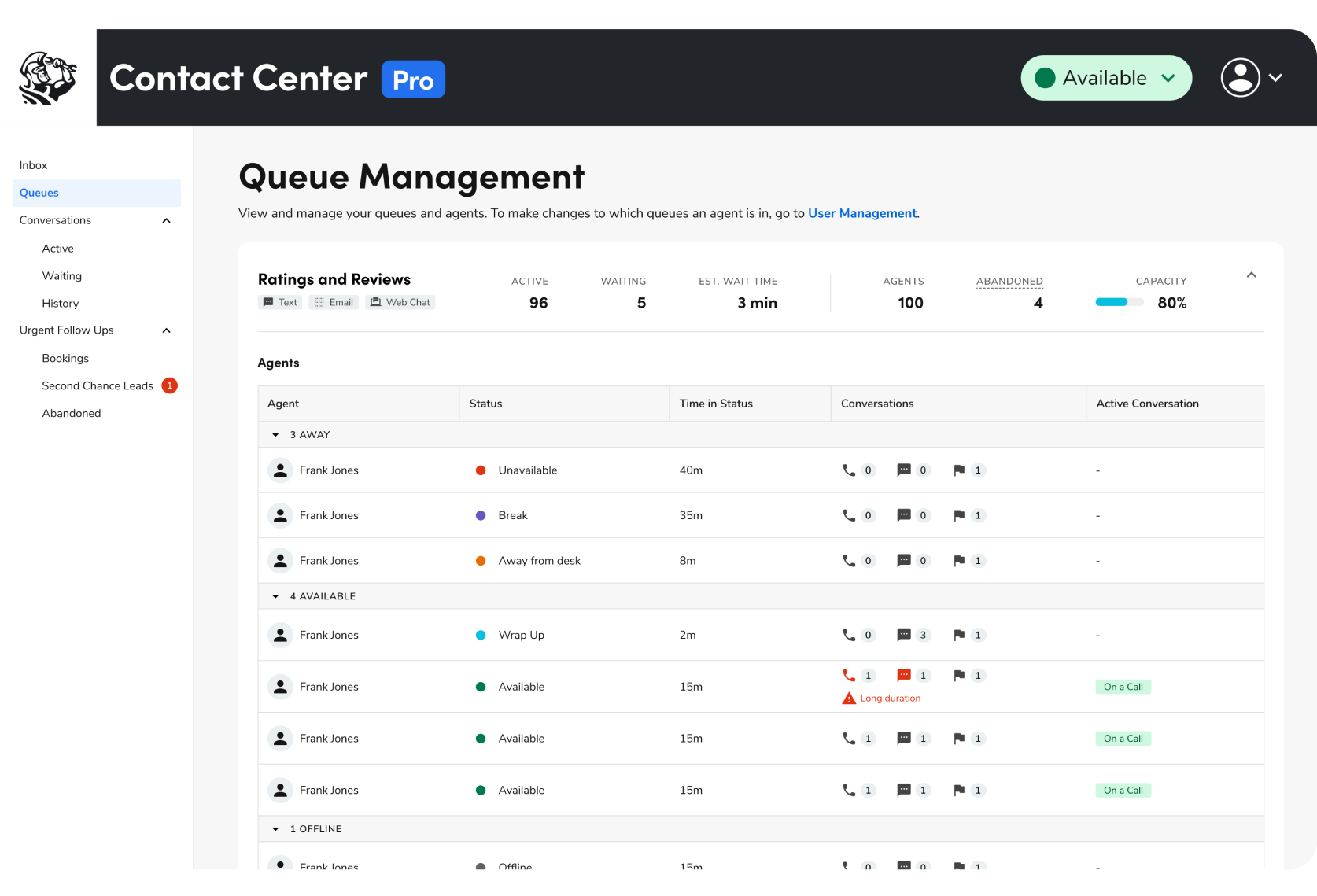Click the red phone icon above Long duration
The height and width of the screenshot is (896, 1317).
(849, 675)
